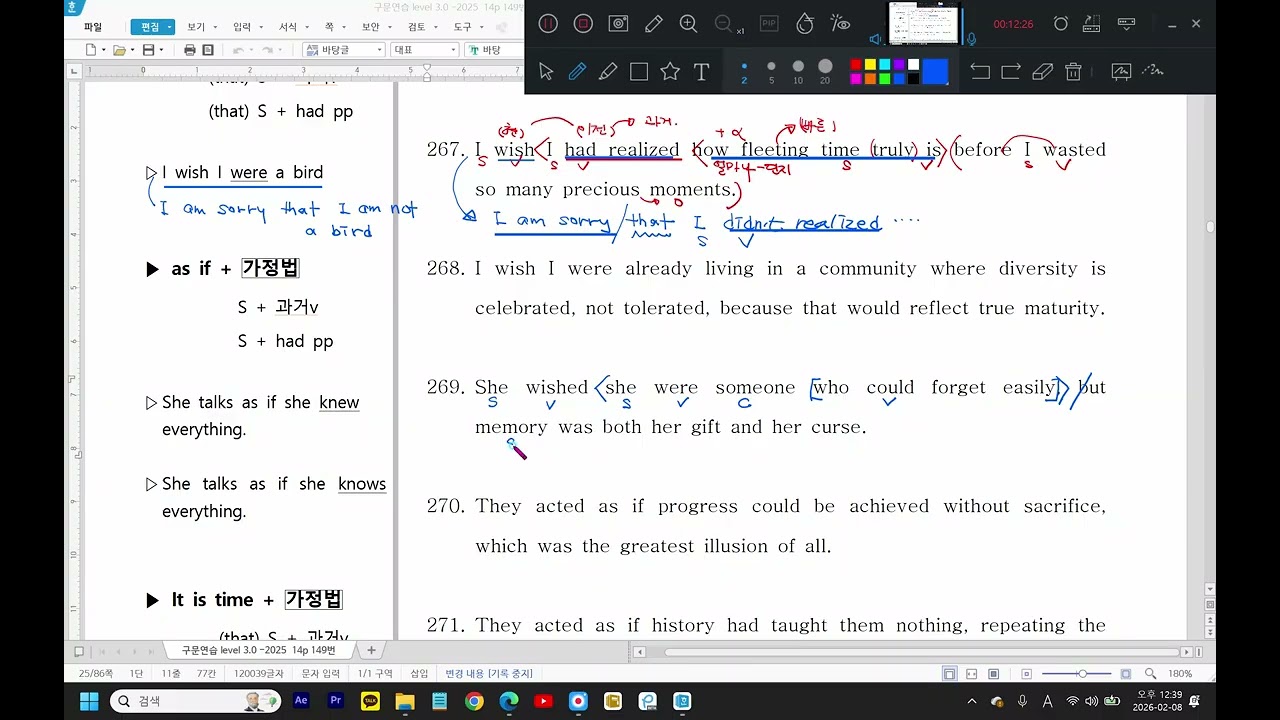Viewport: 1280px width, 720px height.
Task: Set pen thickness to 2
Action: click(x=744, y=71)
